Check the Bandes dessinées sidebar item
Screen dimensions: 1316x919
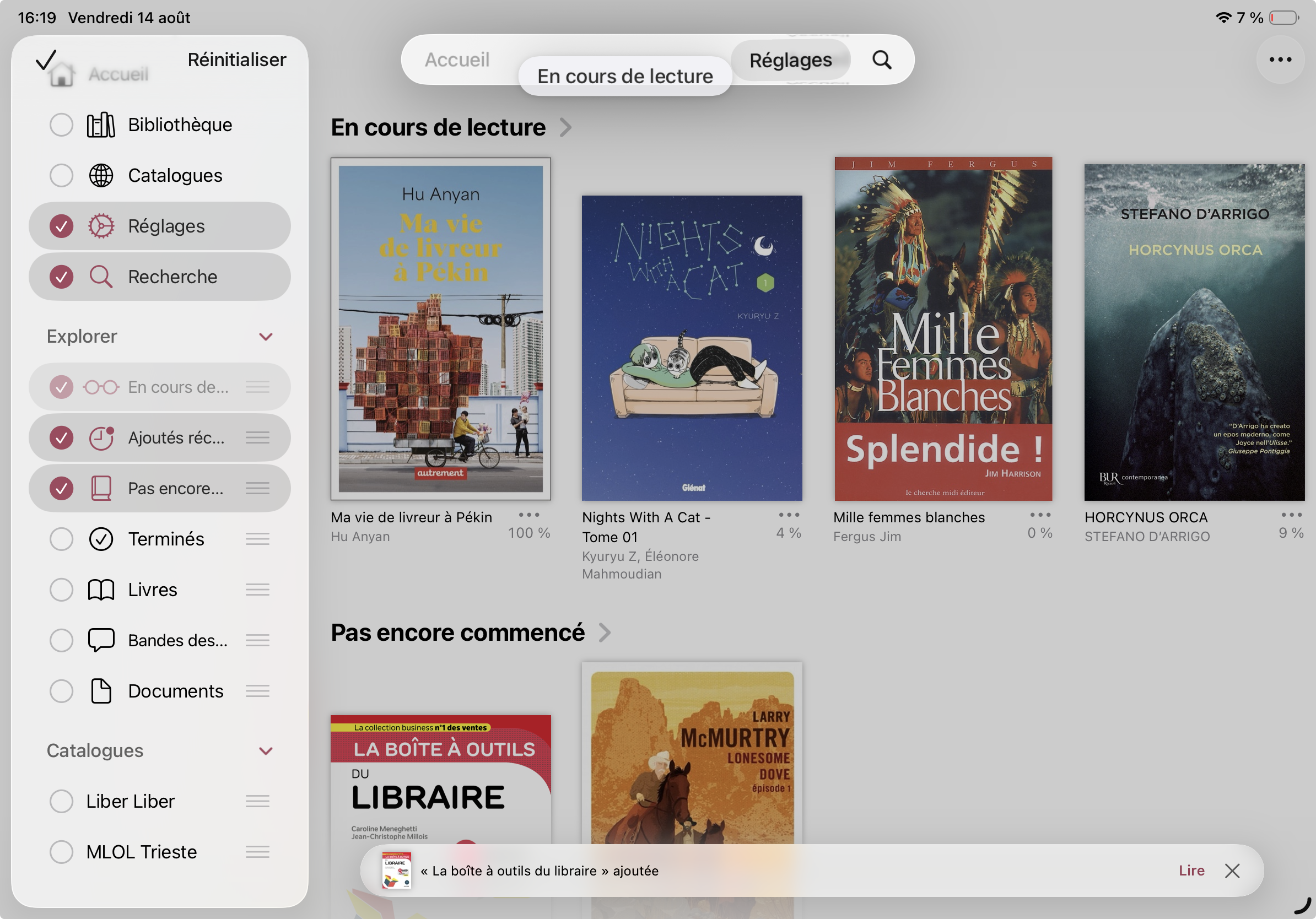61,640
